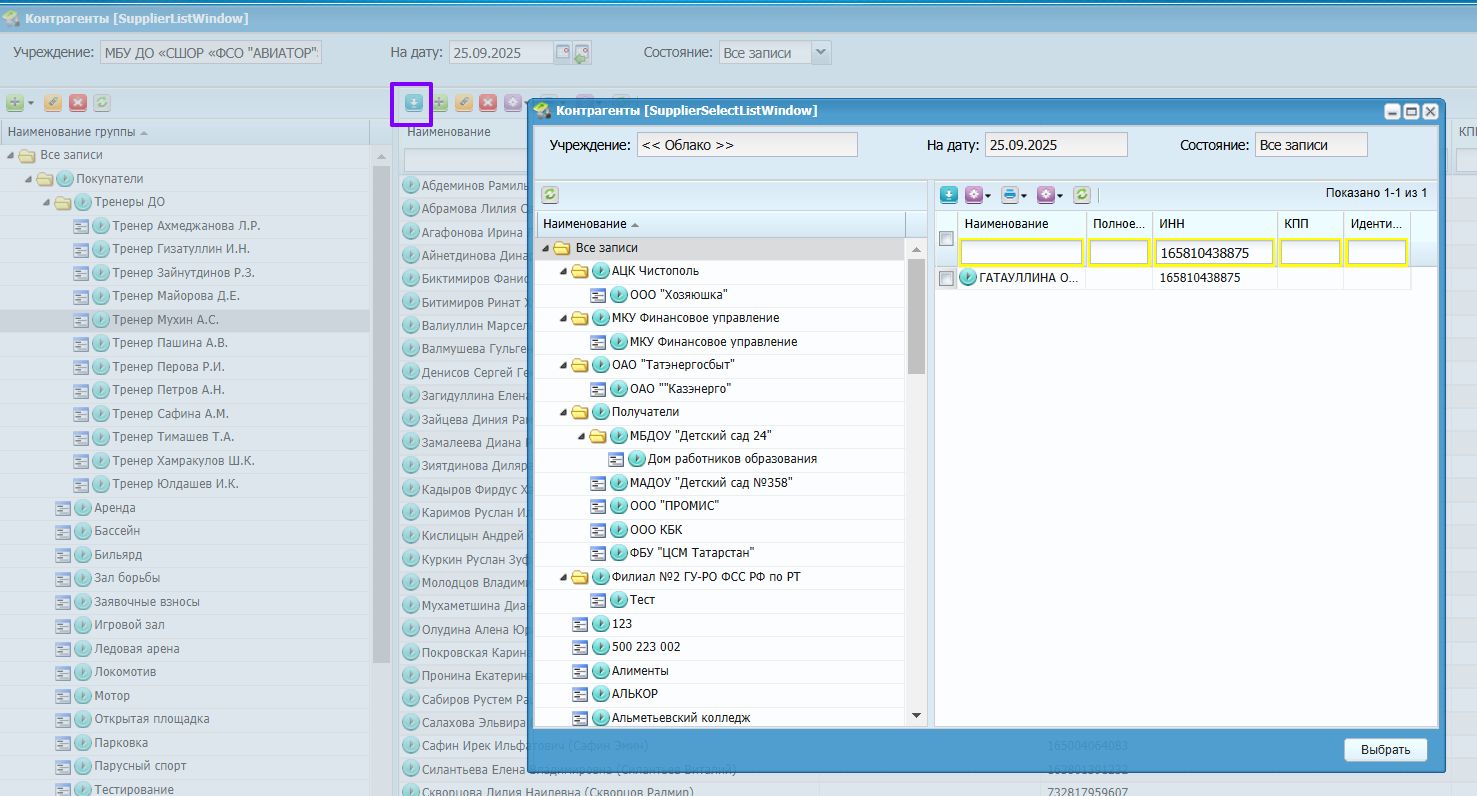This screenshot has height=796, width=1477.
Task: Click the tree scrollbar down arrow in the dialog
Action: (x=916, y=716)
